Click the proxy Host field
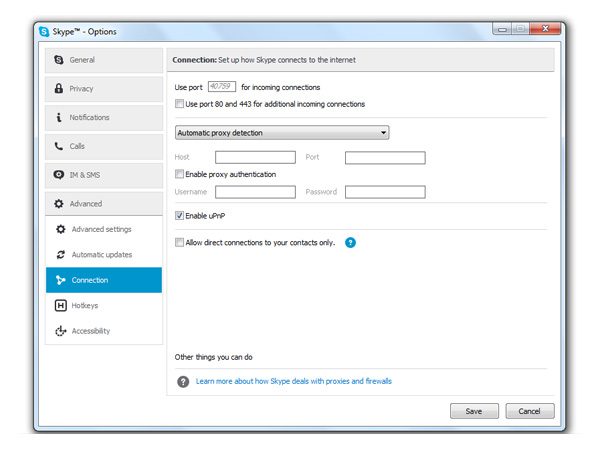The height and width of the screenshot is (450, 600). [255, 157]
